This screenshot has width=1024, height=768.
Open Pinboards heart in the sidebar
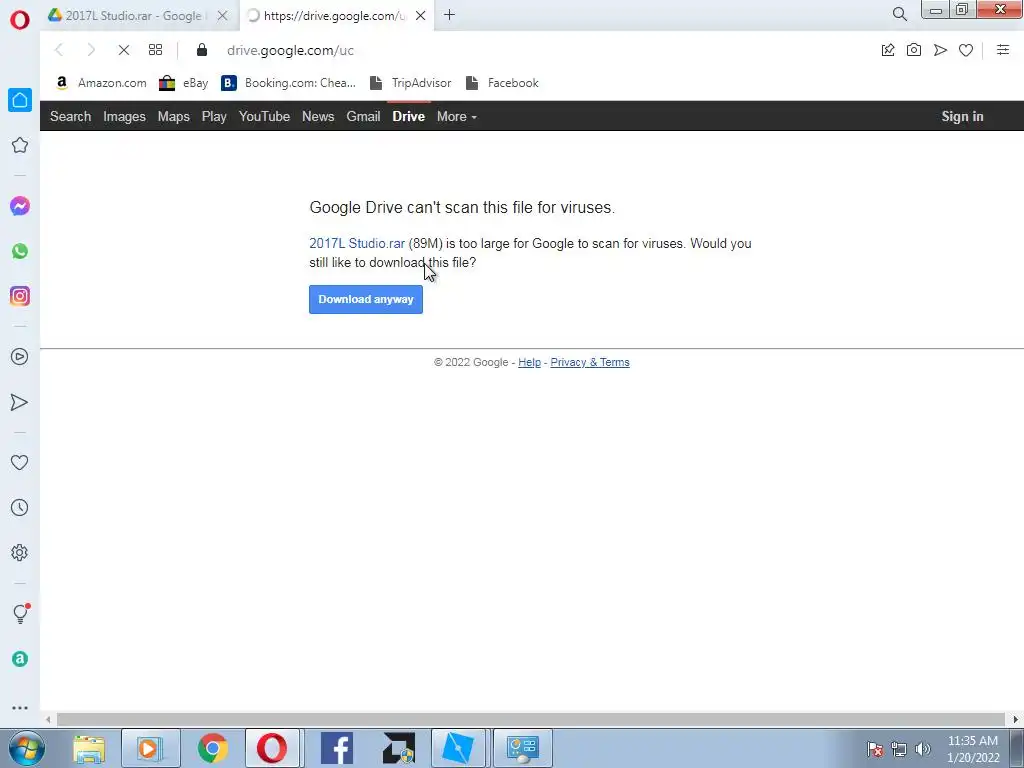point(20,462)
